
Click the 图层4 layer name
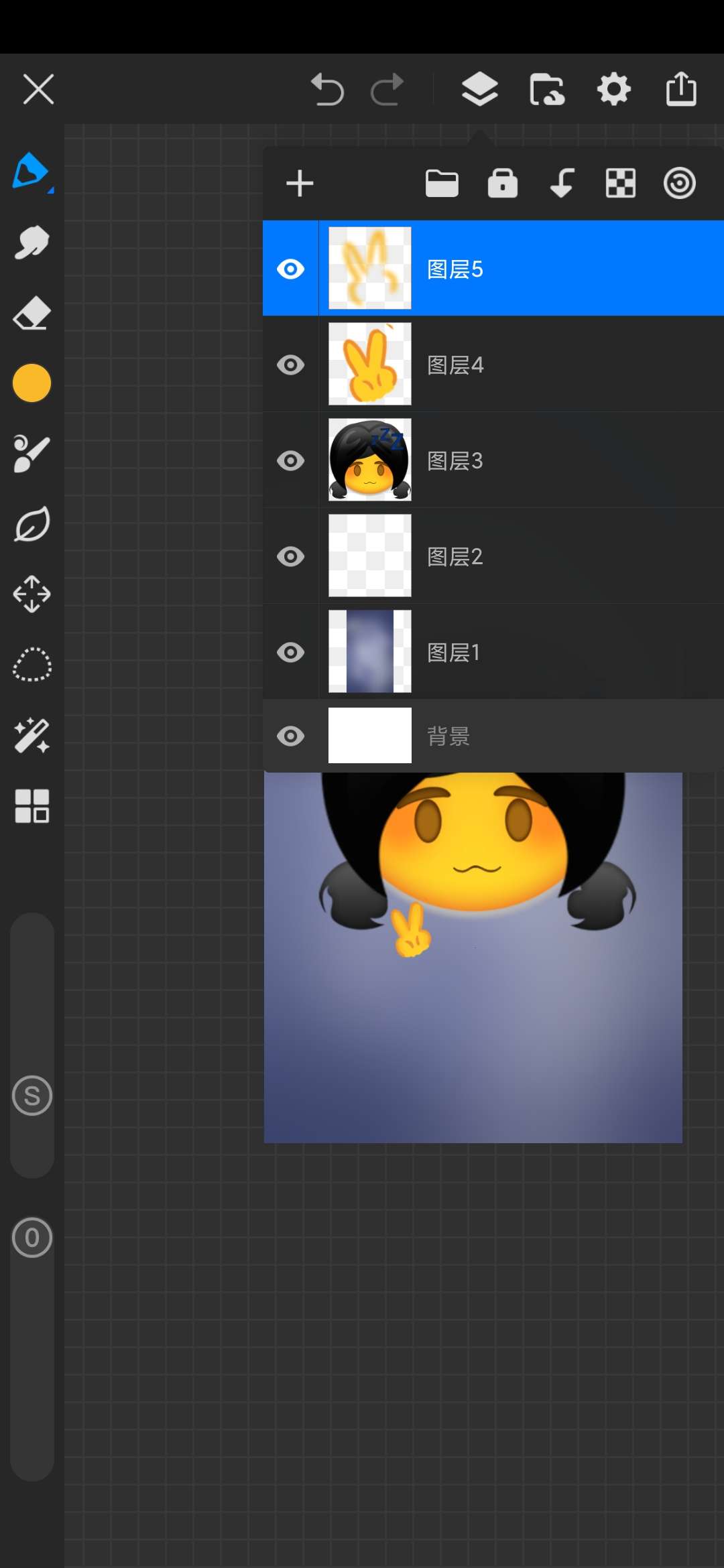point(455,365)
